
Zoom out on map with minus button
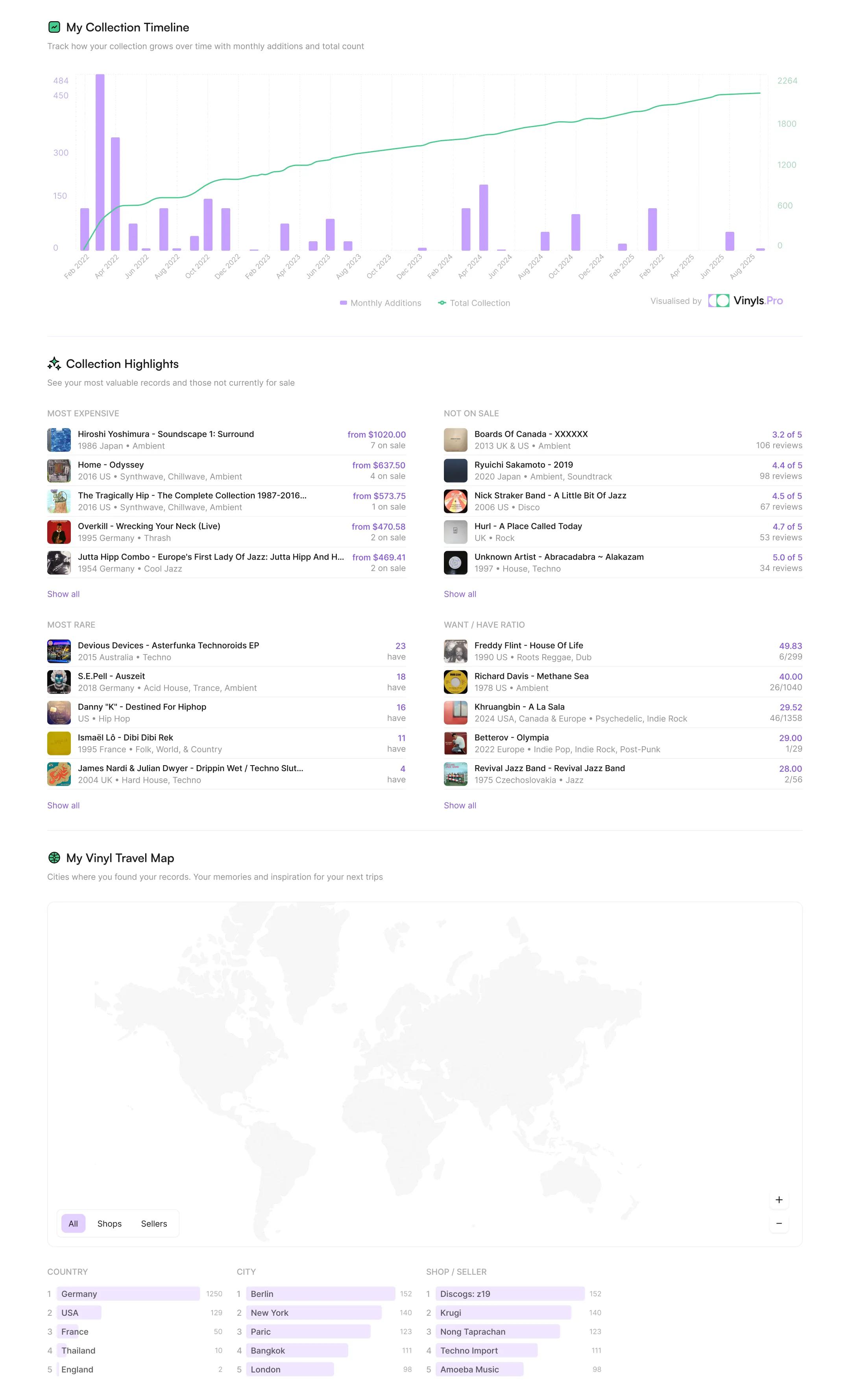[778, 1223]
